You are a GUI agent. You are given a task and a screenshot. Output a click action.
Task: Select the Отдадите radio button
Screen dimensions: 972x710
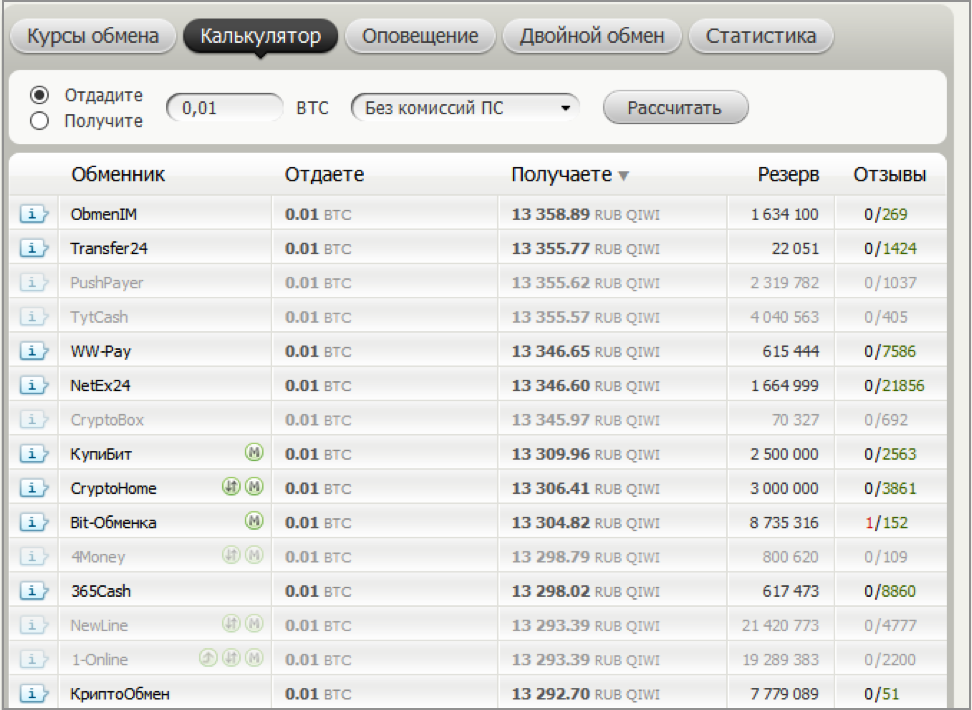[x=39, y=95]
